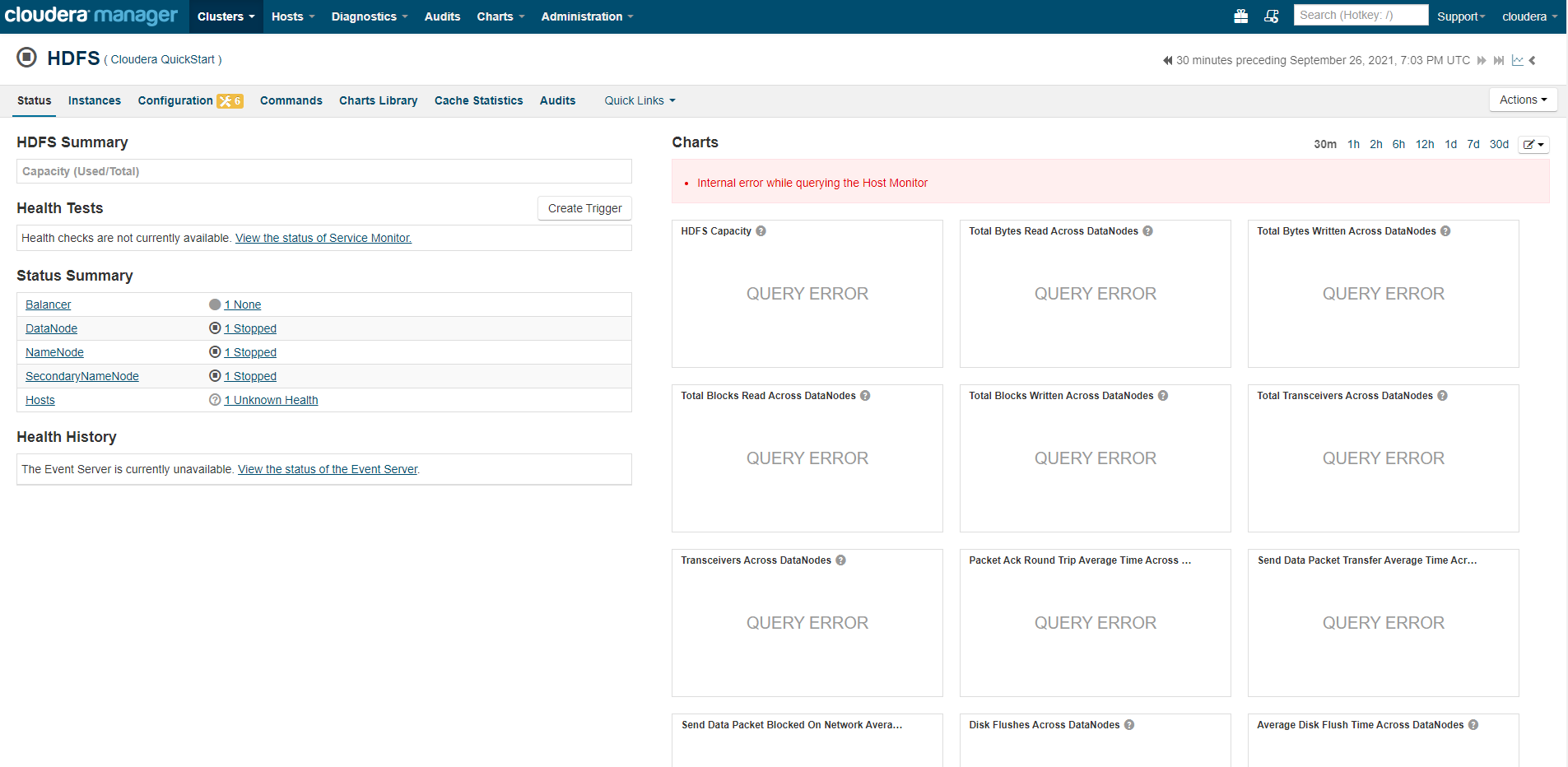Open the NameNode role link
Image resolution: width=1568 pixels, height=767 pixels.
[x=54, y=352]
